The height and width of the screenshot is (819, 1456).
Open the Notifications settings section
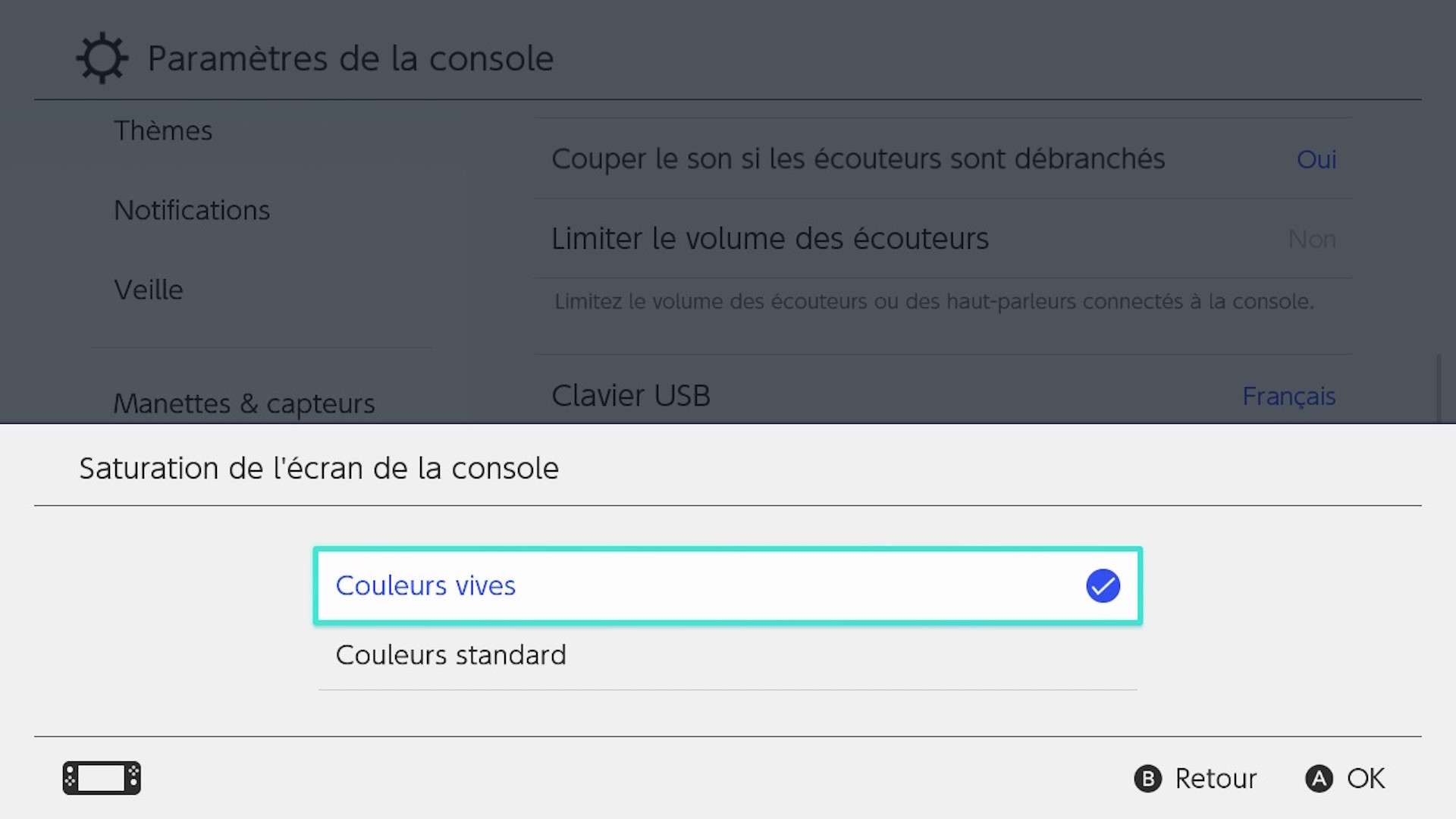point(192,211)
